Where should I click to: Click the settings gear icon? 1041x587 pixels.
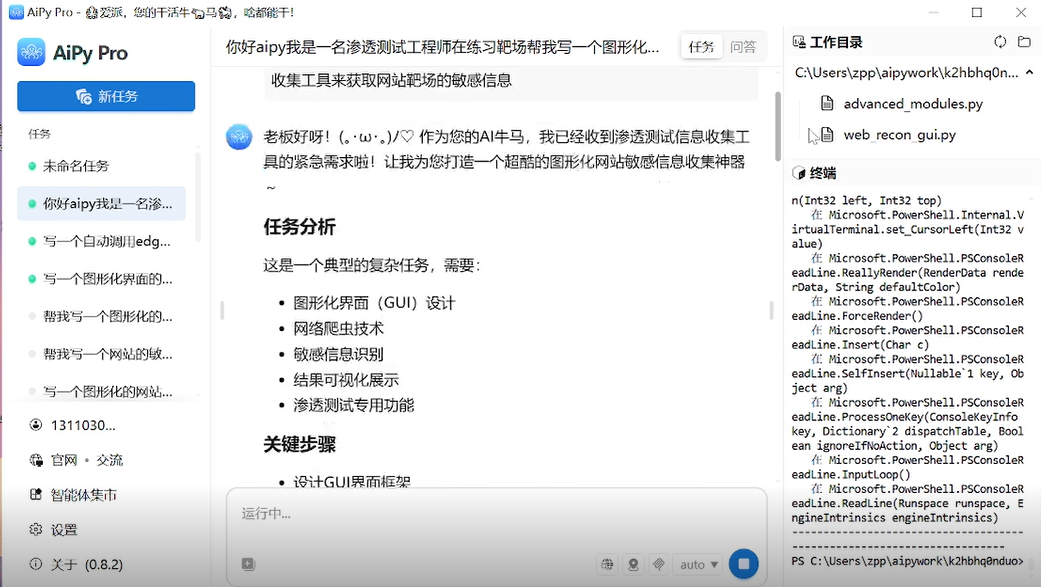(36, 529)
